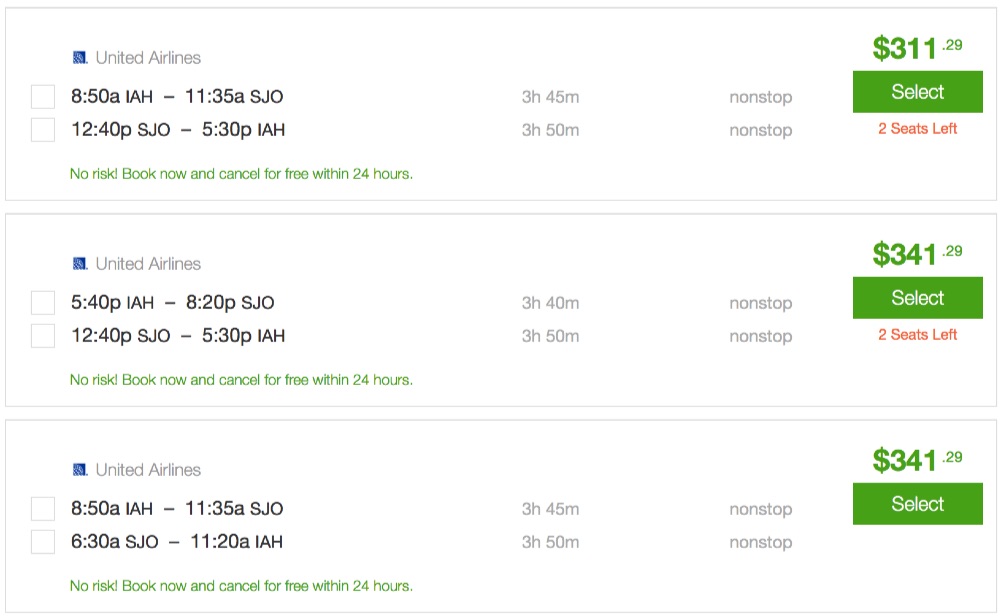
Task: Click the 3h 40m flight duration
Action: (550, 303)
